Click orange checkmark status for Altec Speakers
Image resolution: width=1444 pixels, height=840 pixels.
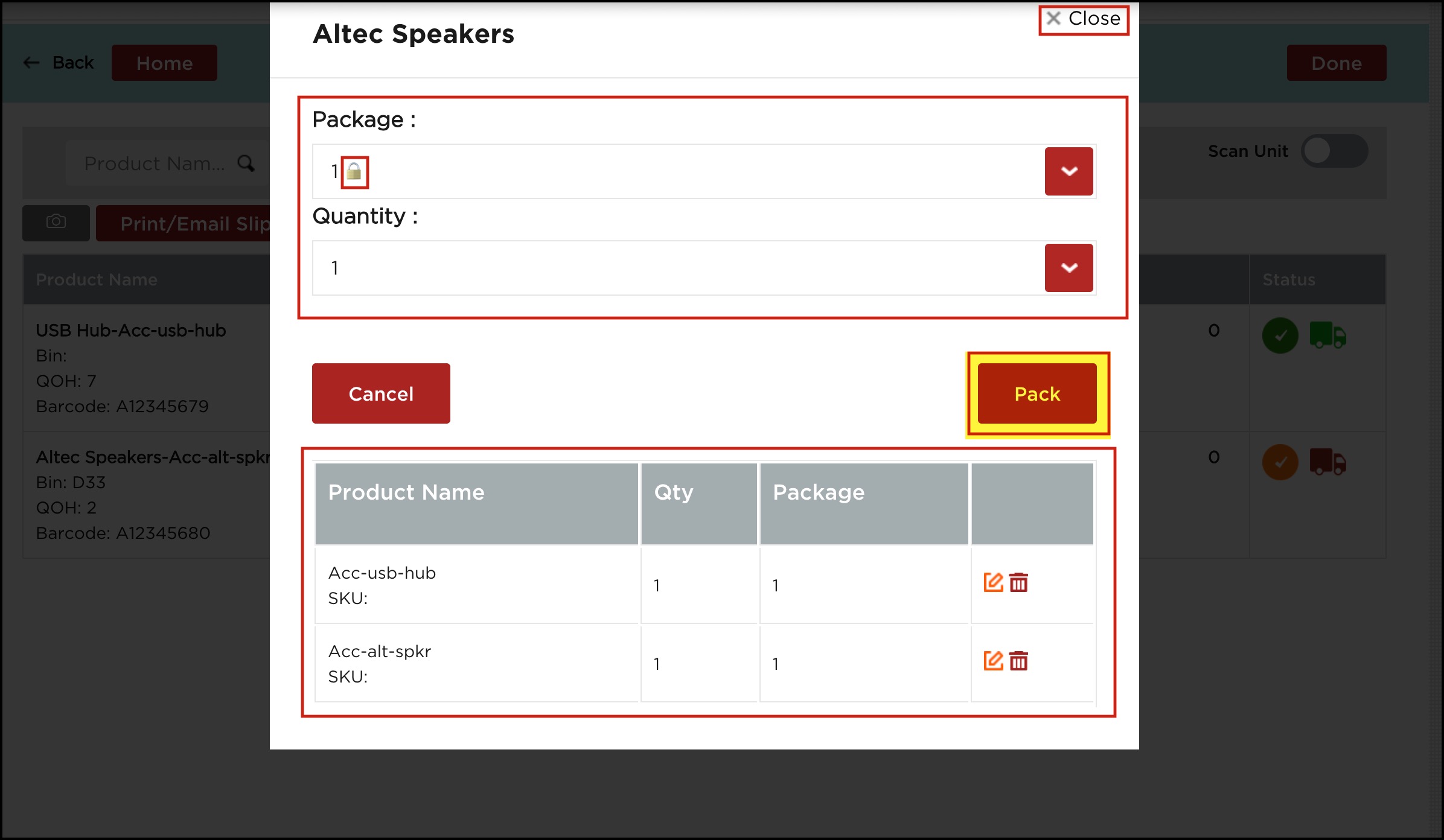click(x=1280, y=462)
